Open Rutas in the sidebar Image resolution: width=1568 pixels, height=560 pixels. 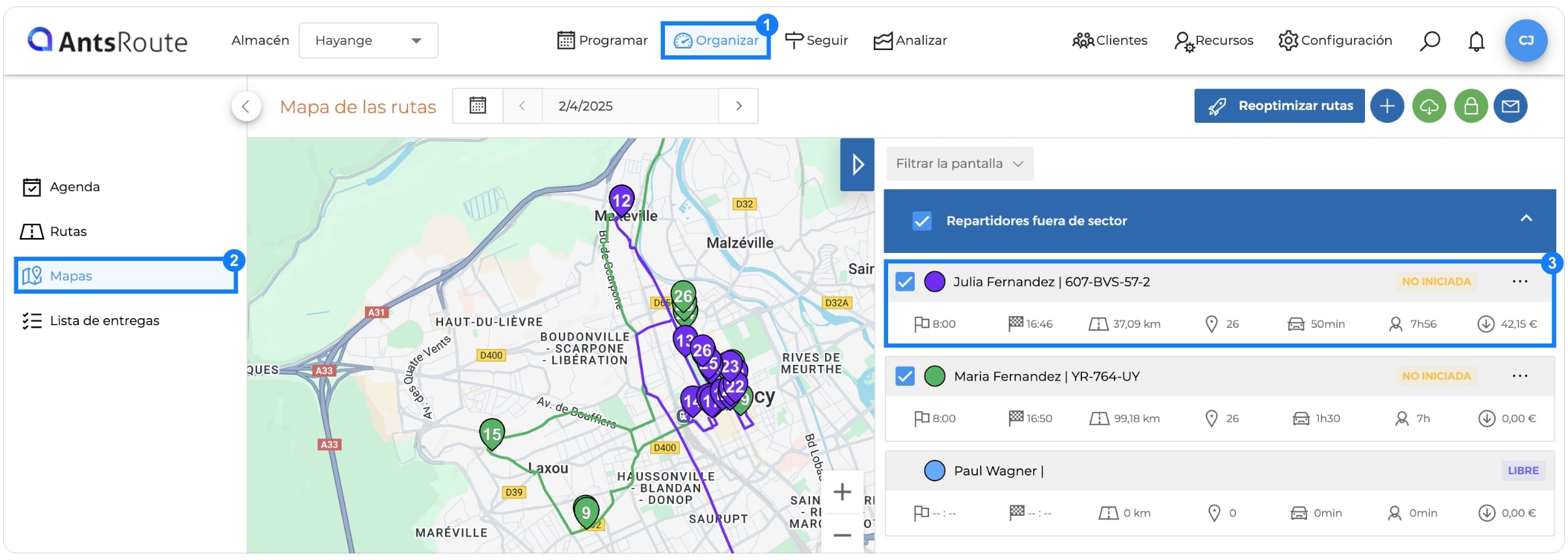click(54, 232)
